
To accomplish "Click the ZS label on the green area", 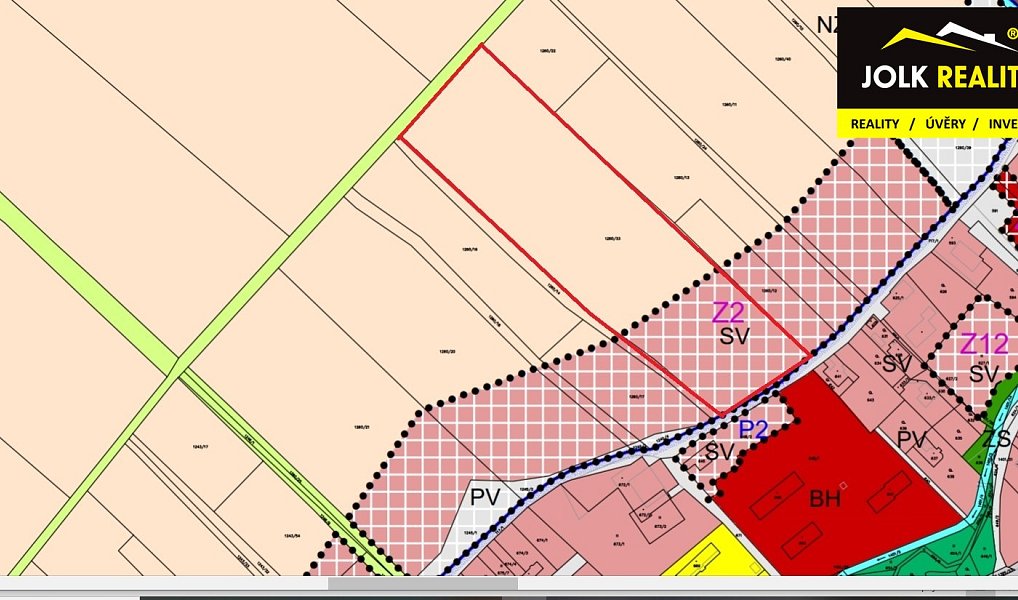I will [x=997, y=440].
